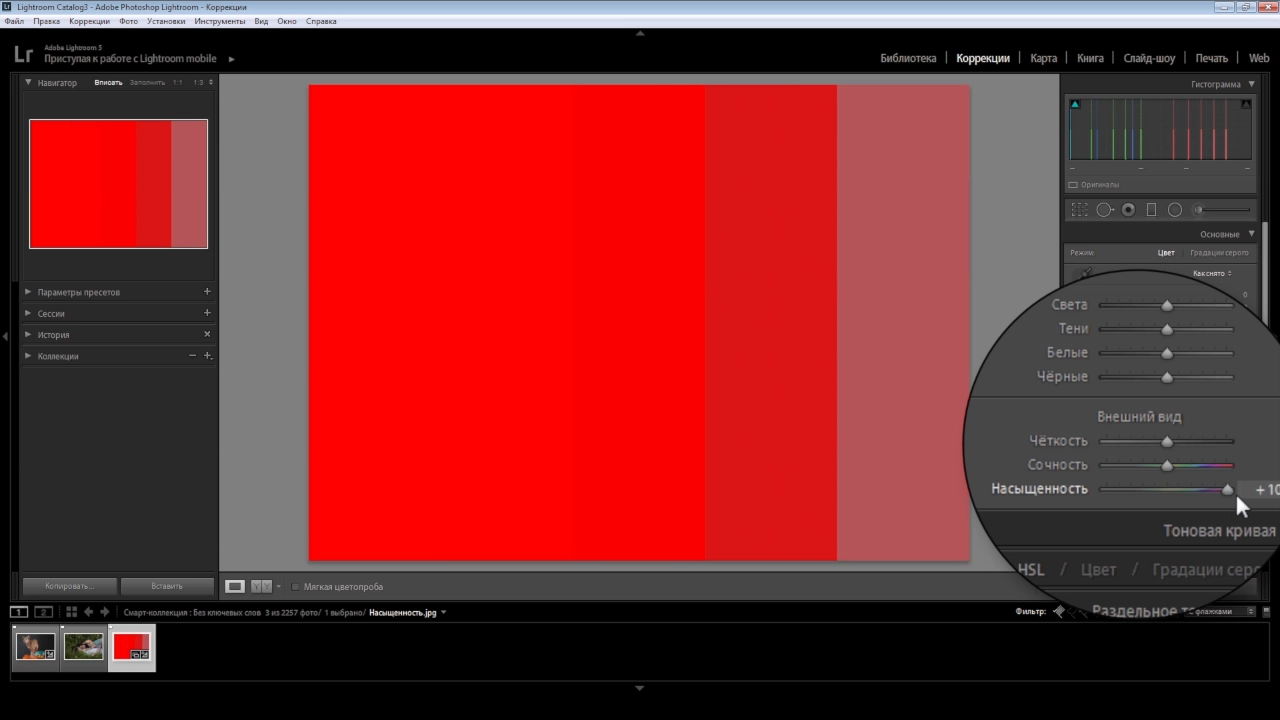Open Before/After view options arrow
This screenshot has width=1280, height=720.
tap(279, 587)
